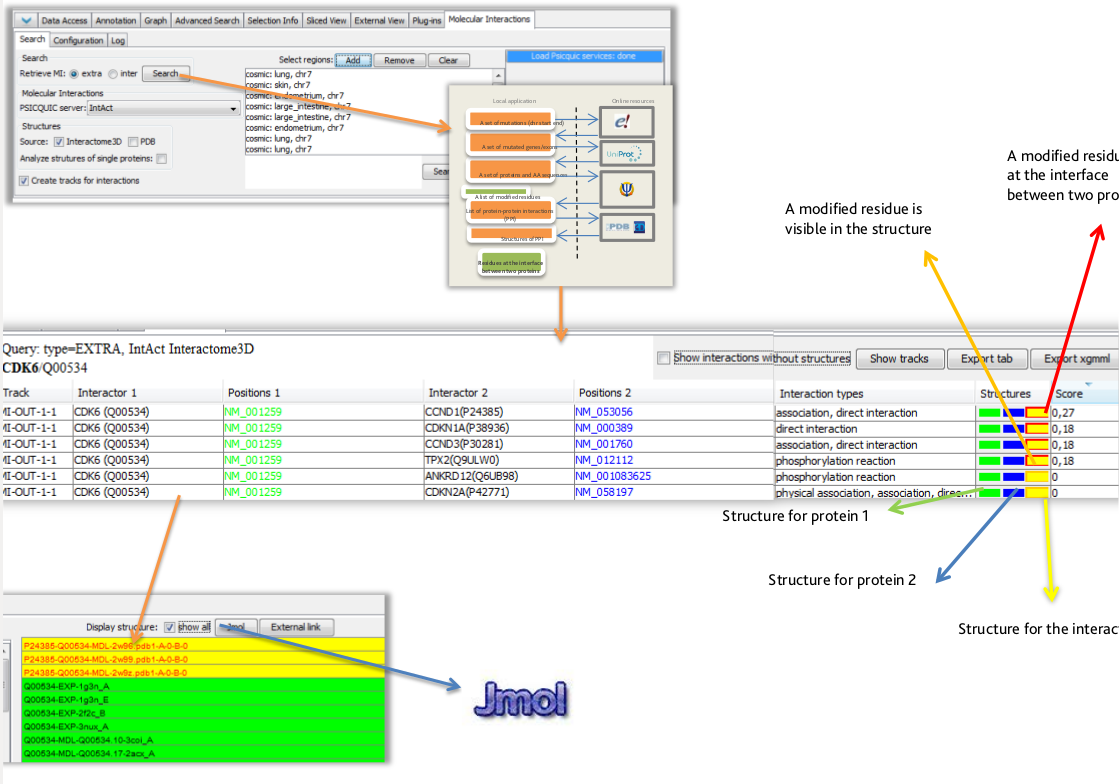The width and height of the screenshot is (1119, 784).
Task: Open position link NM_012112
Action: point(604,460)
